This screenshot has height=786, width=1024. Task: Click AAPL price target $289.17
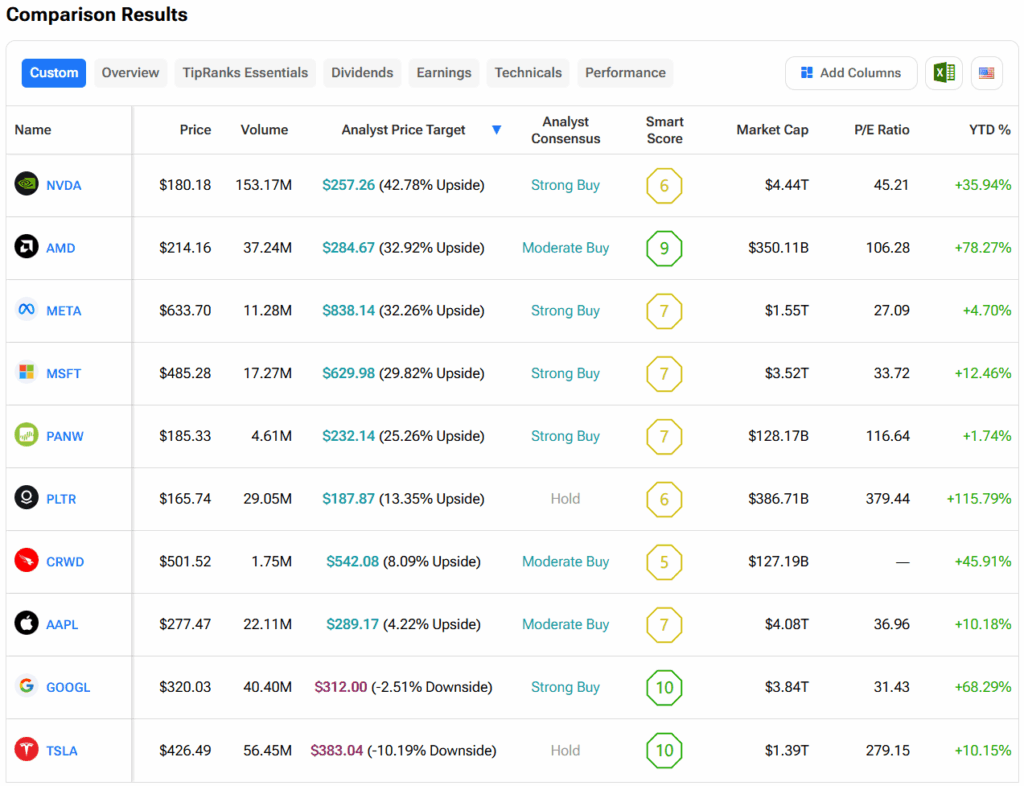coord(352,624)
